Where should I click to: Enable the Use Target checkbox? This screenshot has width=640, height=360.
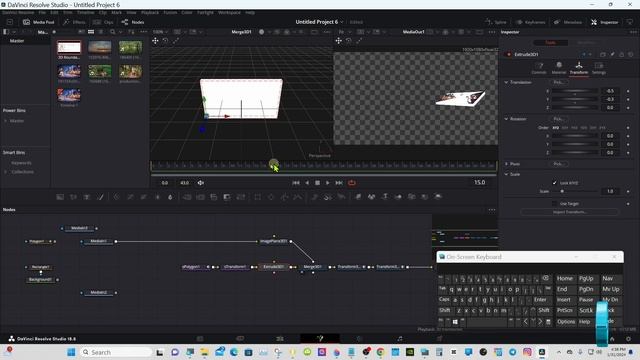[x=554, y=203]
